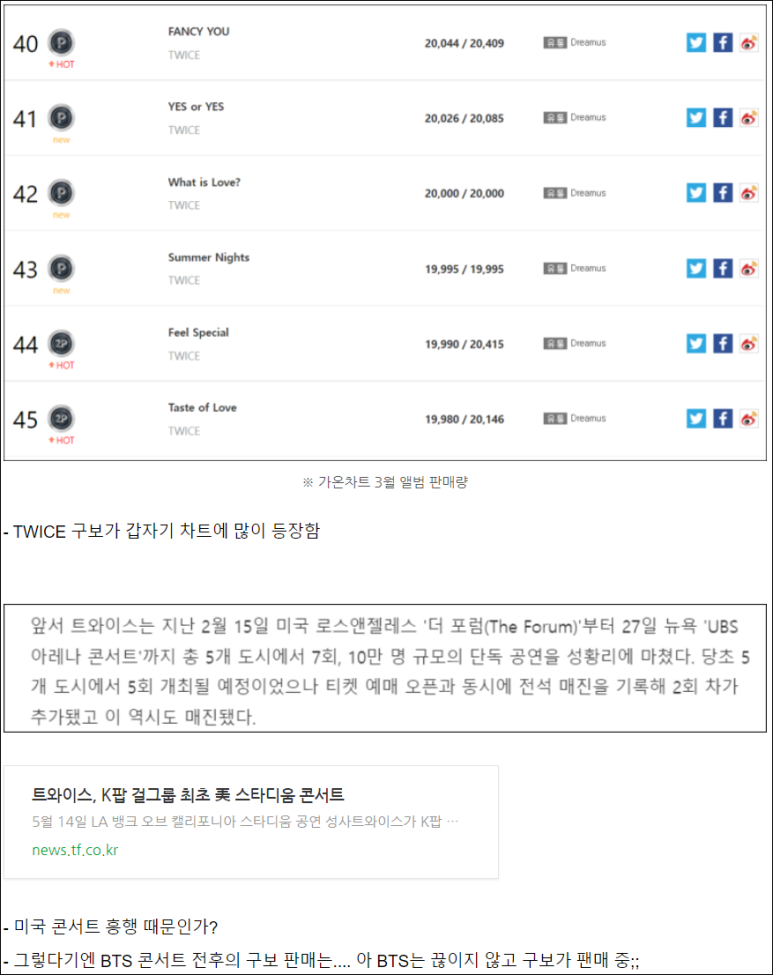Viewport: 773px width, 975px height.
Task: Share What is Love? on Weibo
Action: click(x=749, y=193)
